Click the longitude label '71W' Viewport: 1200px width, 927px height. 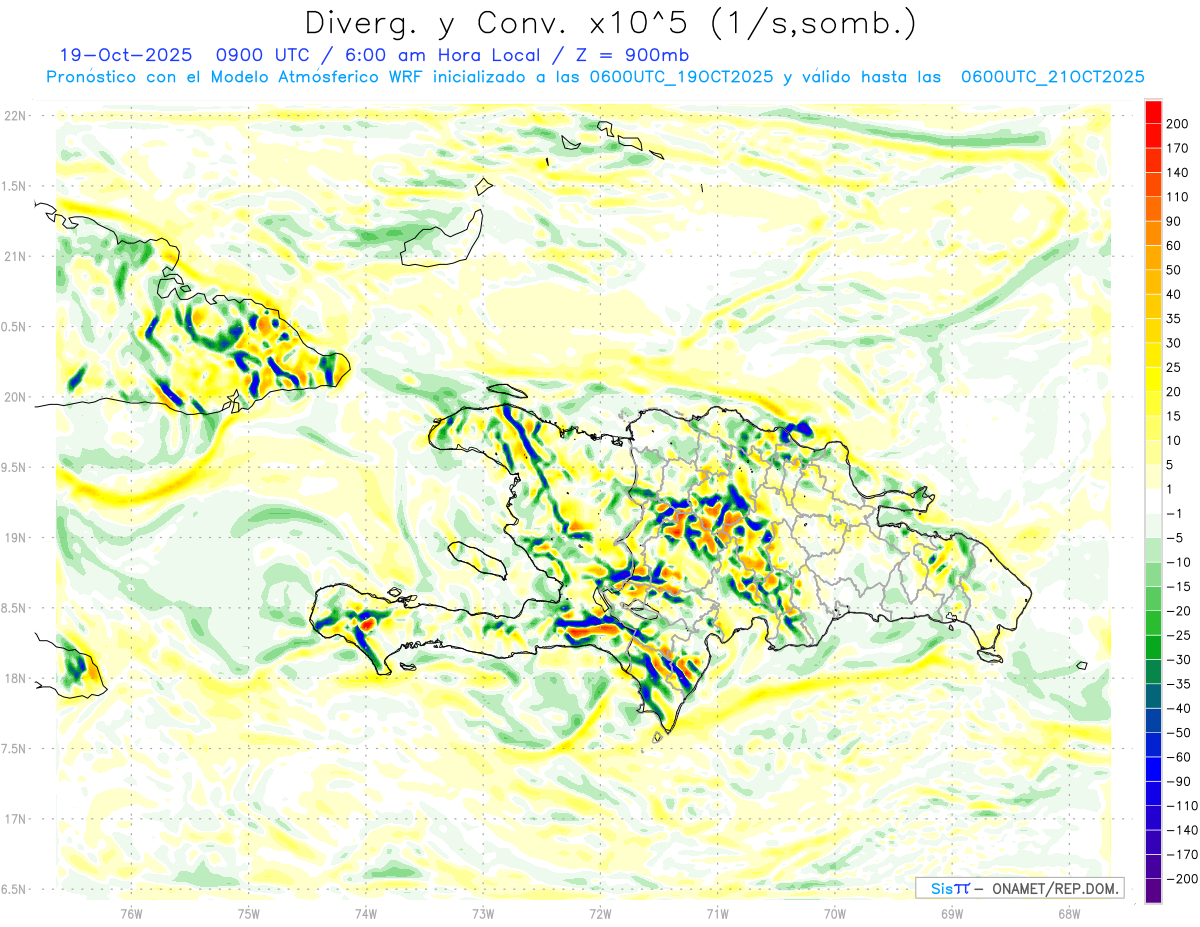[x=717, y=913]
